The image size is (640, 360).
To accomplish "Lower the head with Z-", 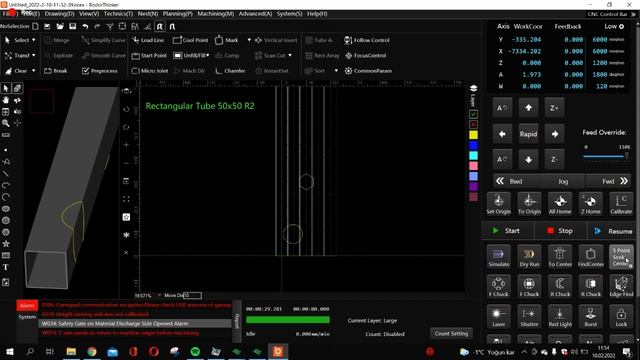I will click(x=554, y=160).
